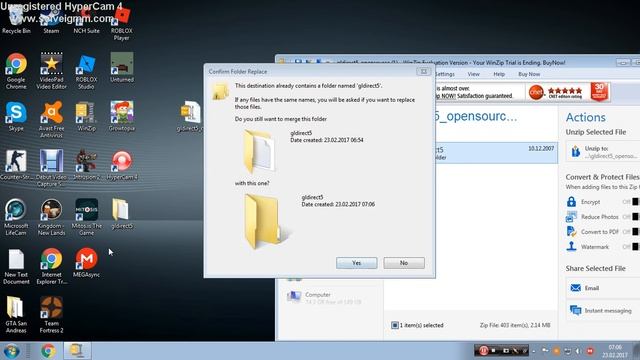Open the Buy Now menu in WinZip

tap(529, 74)
